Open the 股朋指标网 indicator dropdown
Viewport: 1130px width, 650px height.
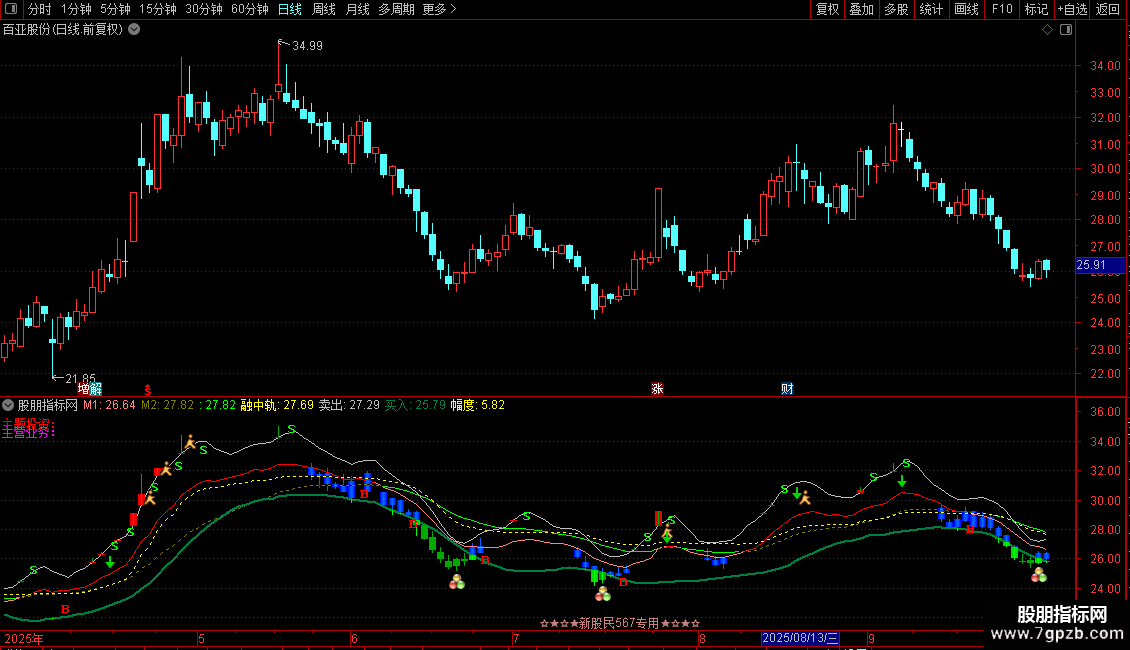tap(8, 405)
